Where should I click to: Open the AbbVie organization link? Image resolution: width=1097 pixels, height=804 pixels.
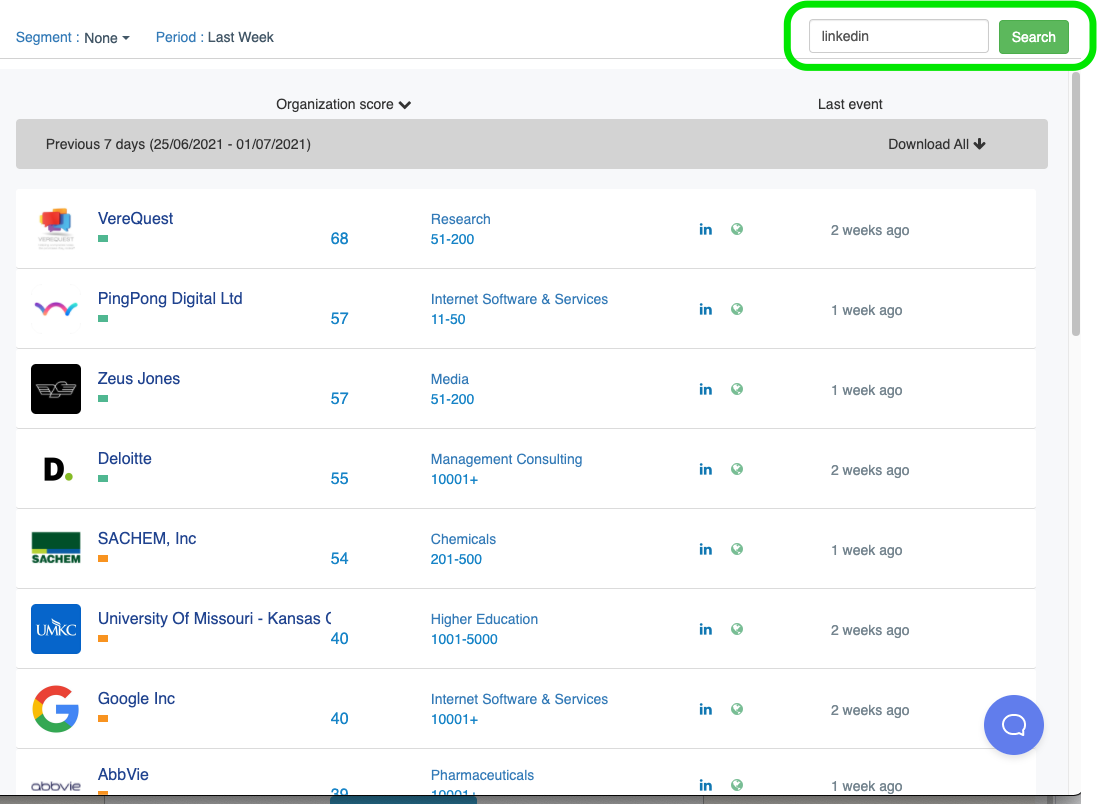123,775
